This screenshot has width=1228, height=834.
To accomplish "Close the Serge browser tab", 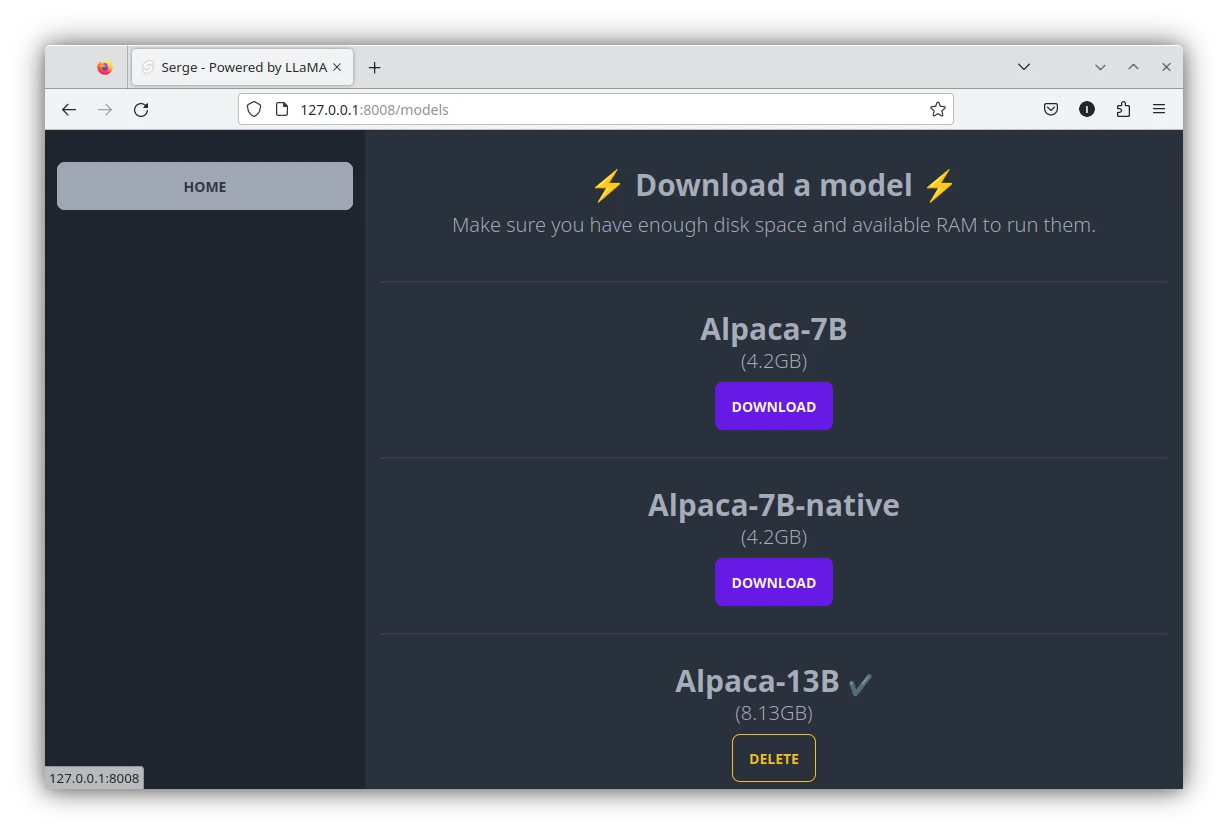I will click(x=337, y=67).
